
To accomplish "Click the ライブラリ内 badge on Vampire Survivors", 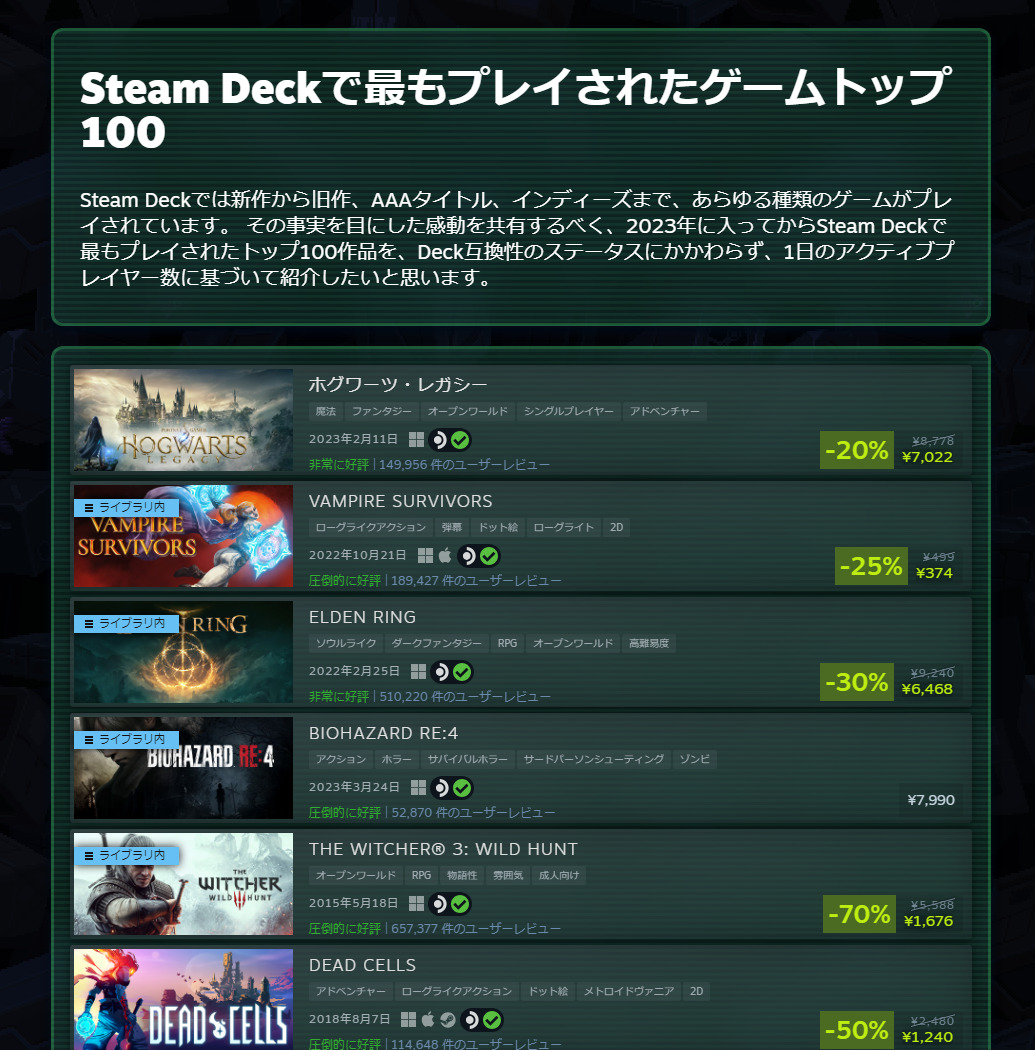I will [127, 507].
